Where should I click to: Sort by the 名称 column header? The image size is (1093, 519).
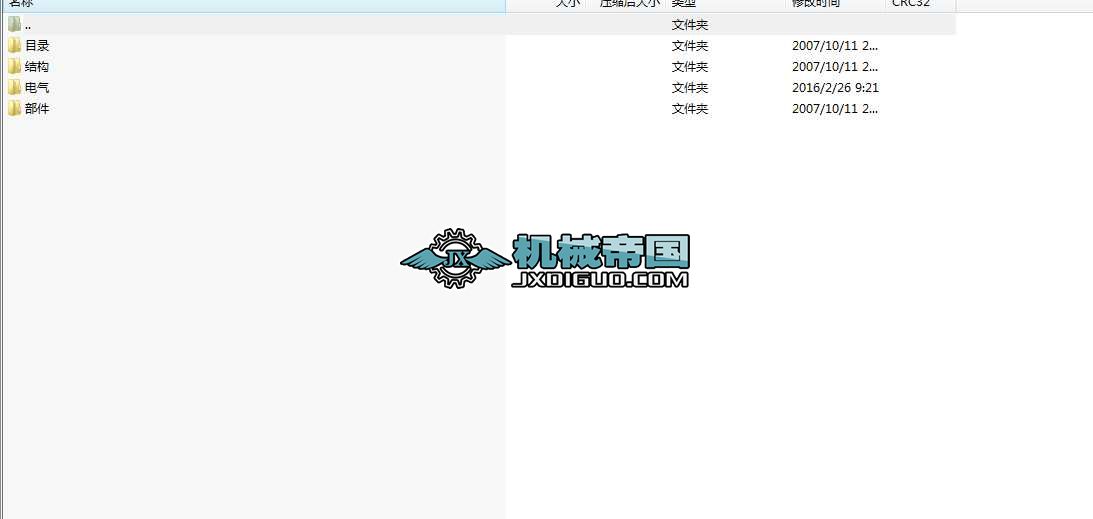click(x=253, y=4)
